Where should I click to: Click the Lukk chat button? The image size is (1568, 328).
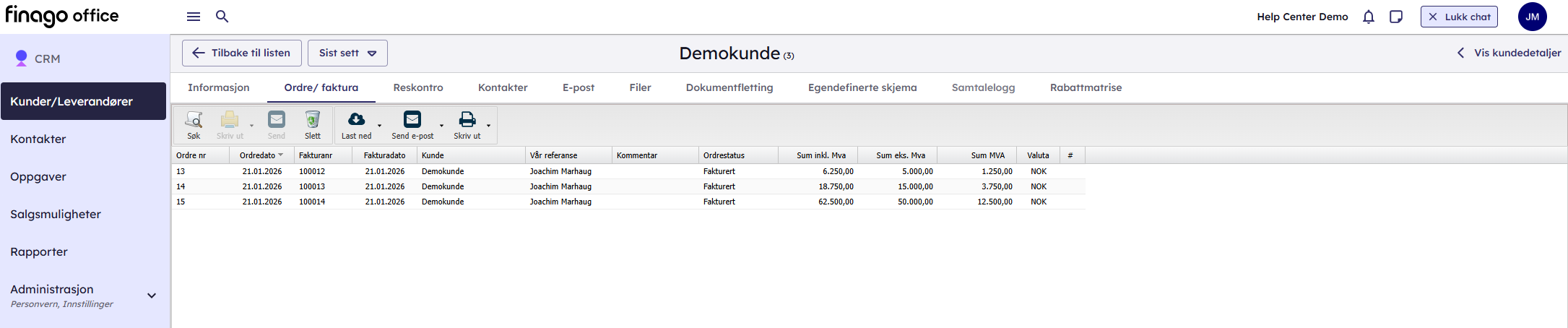1458,17
